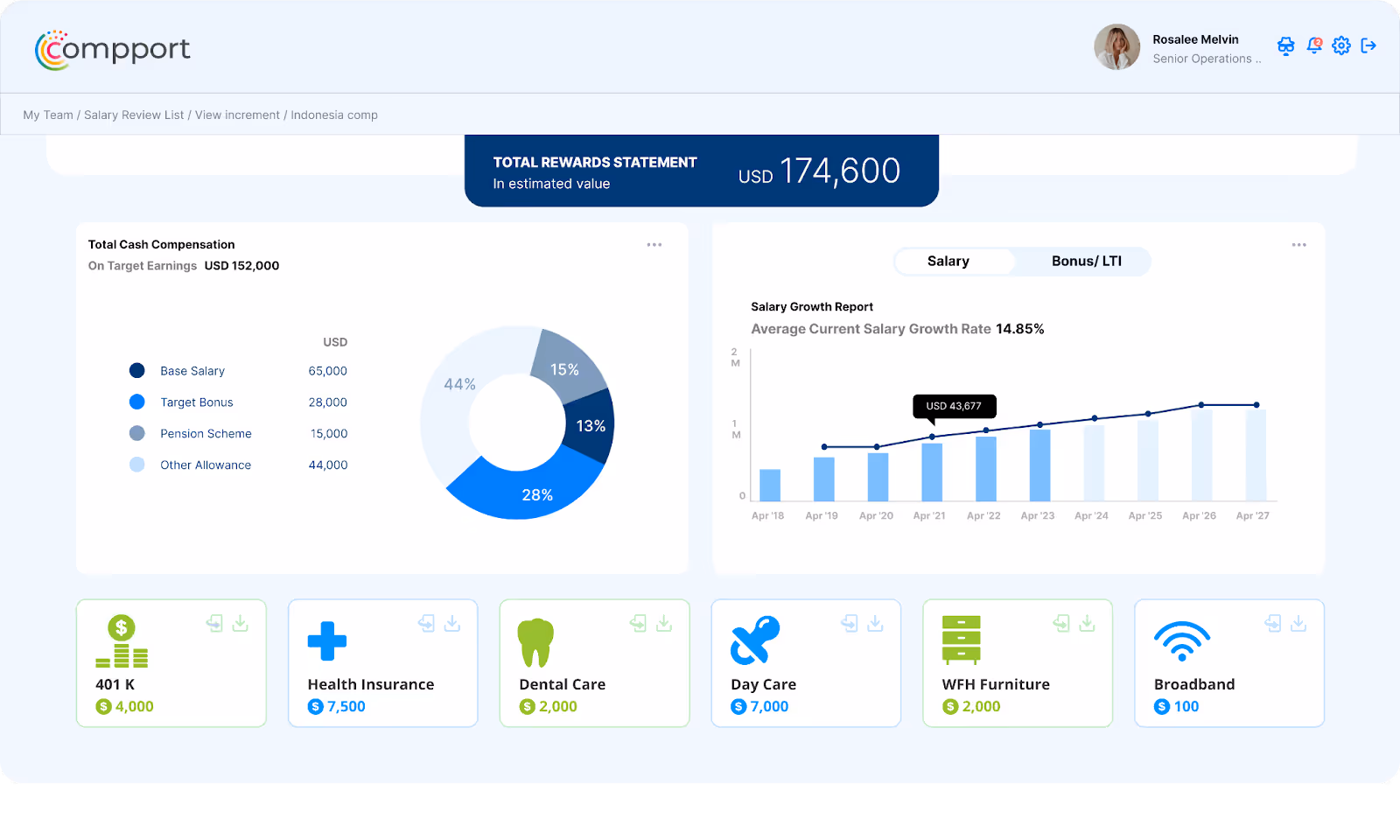Image resolution: width=1400 pixels, height=840 pixels.
Task: Share the Dental Care benefit card
Action: tap(637, 623)
